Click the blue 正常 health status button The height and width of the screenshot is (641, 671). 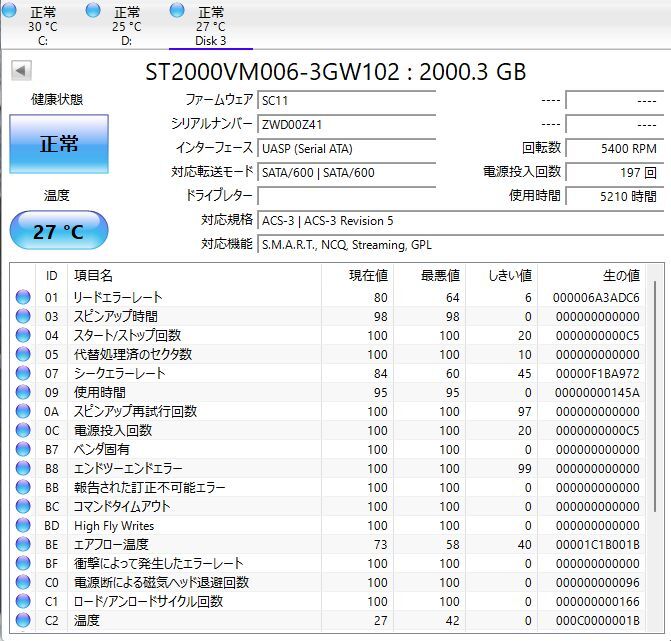point(59,144)
